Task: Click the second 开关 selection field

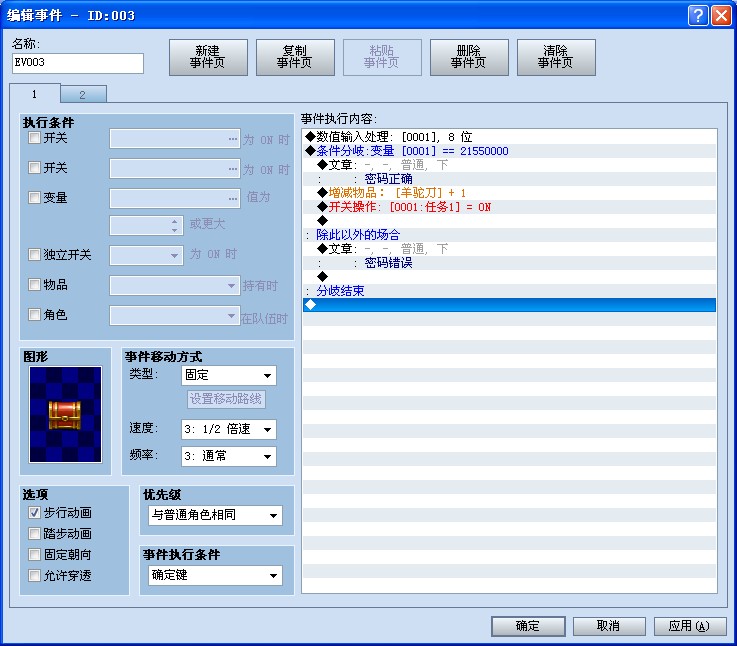Action: (x=175, y=168)
